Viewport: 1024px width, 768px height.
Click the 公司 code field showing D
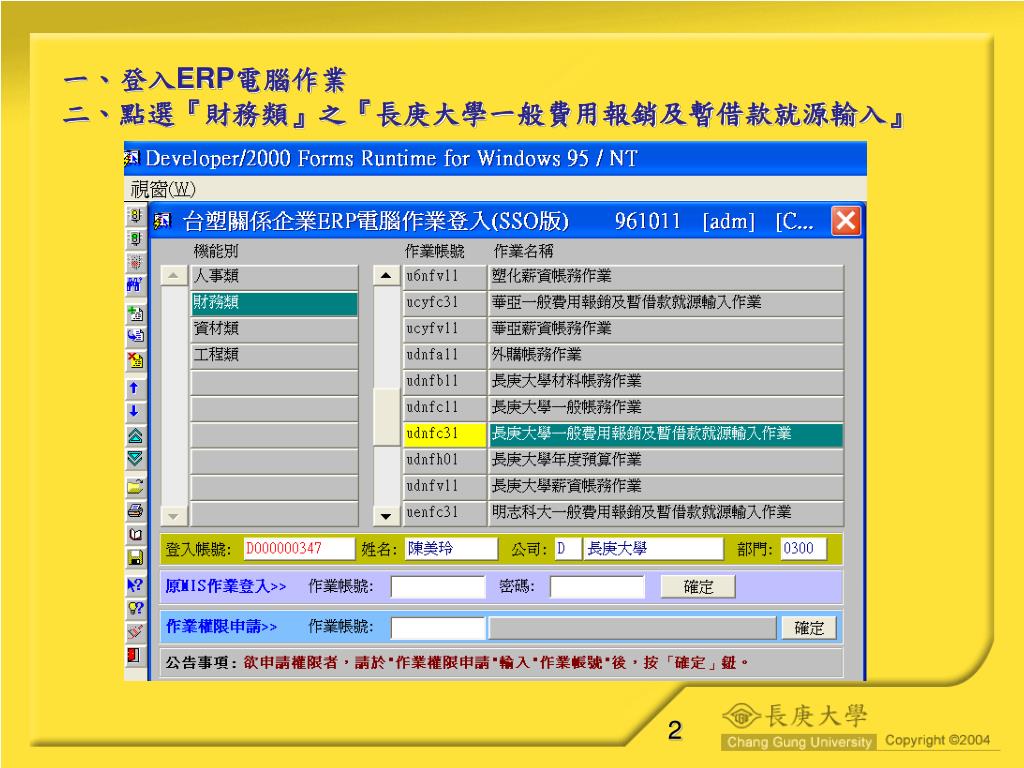click(x=568, y=549)
